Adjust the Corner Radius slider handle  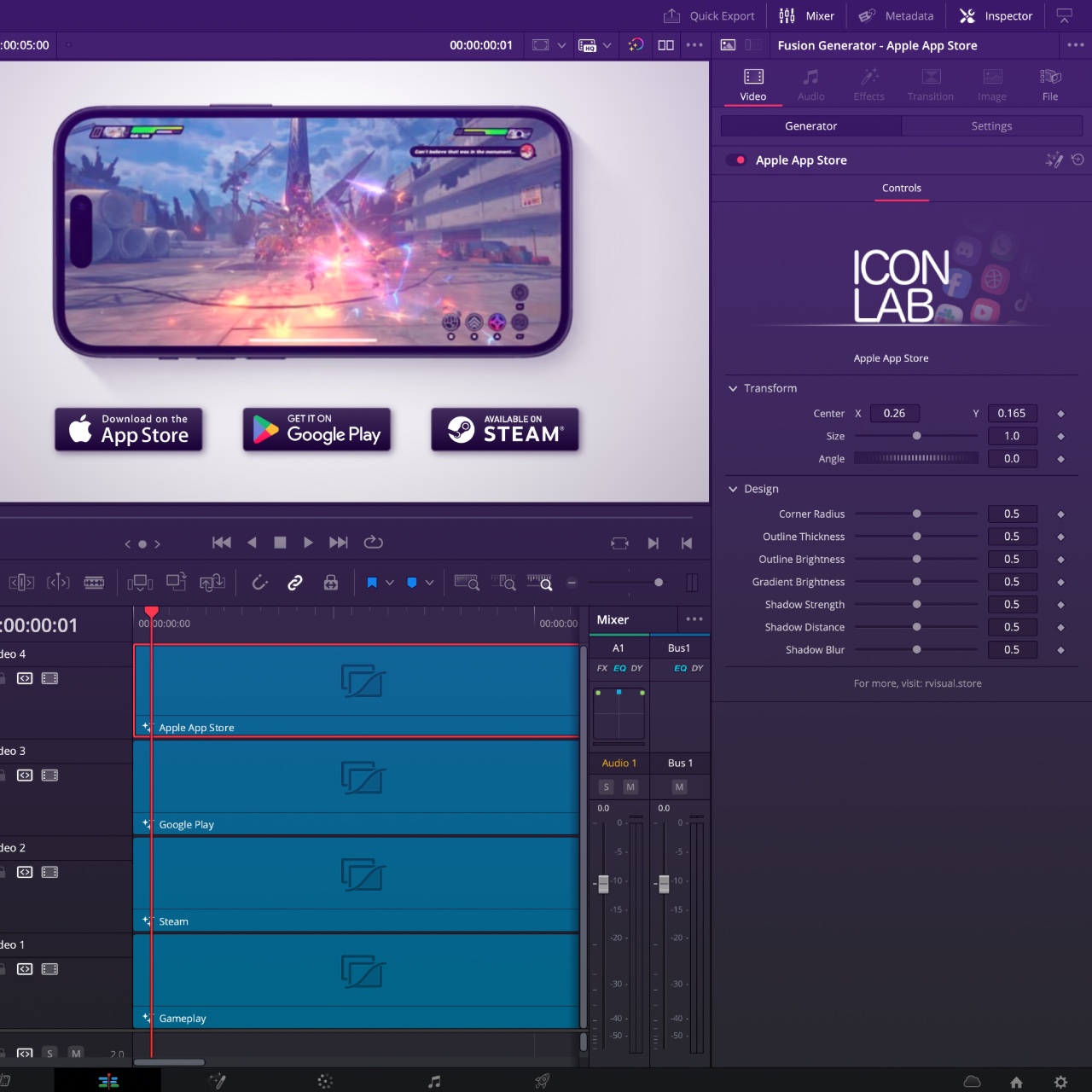pos(916,514)
